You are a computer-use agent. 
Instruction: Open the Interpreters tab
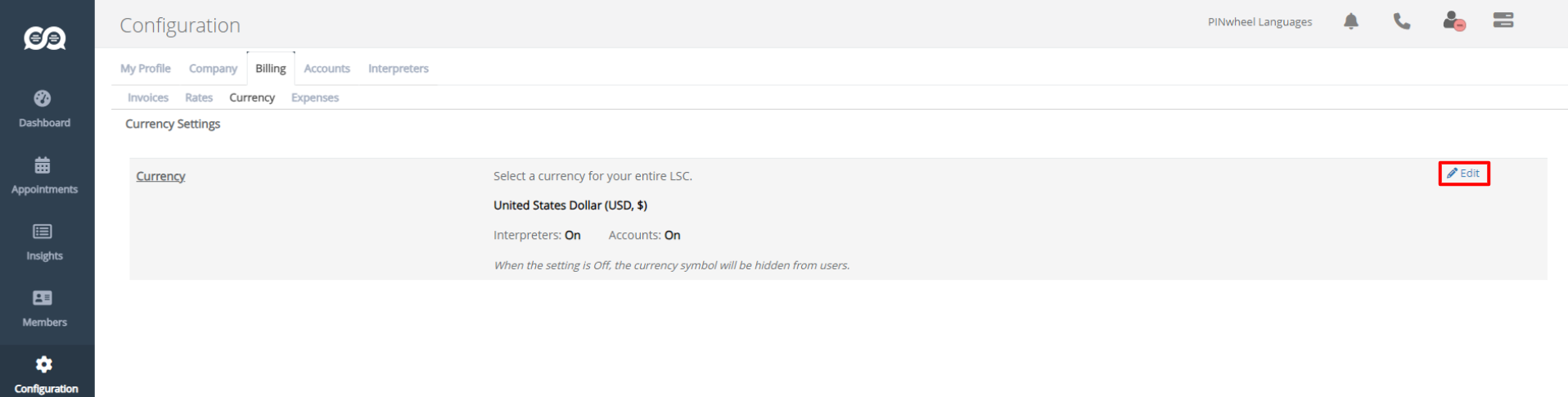[399, 69]
